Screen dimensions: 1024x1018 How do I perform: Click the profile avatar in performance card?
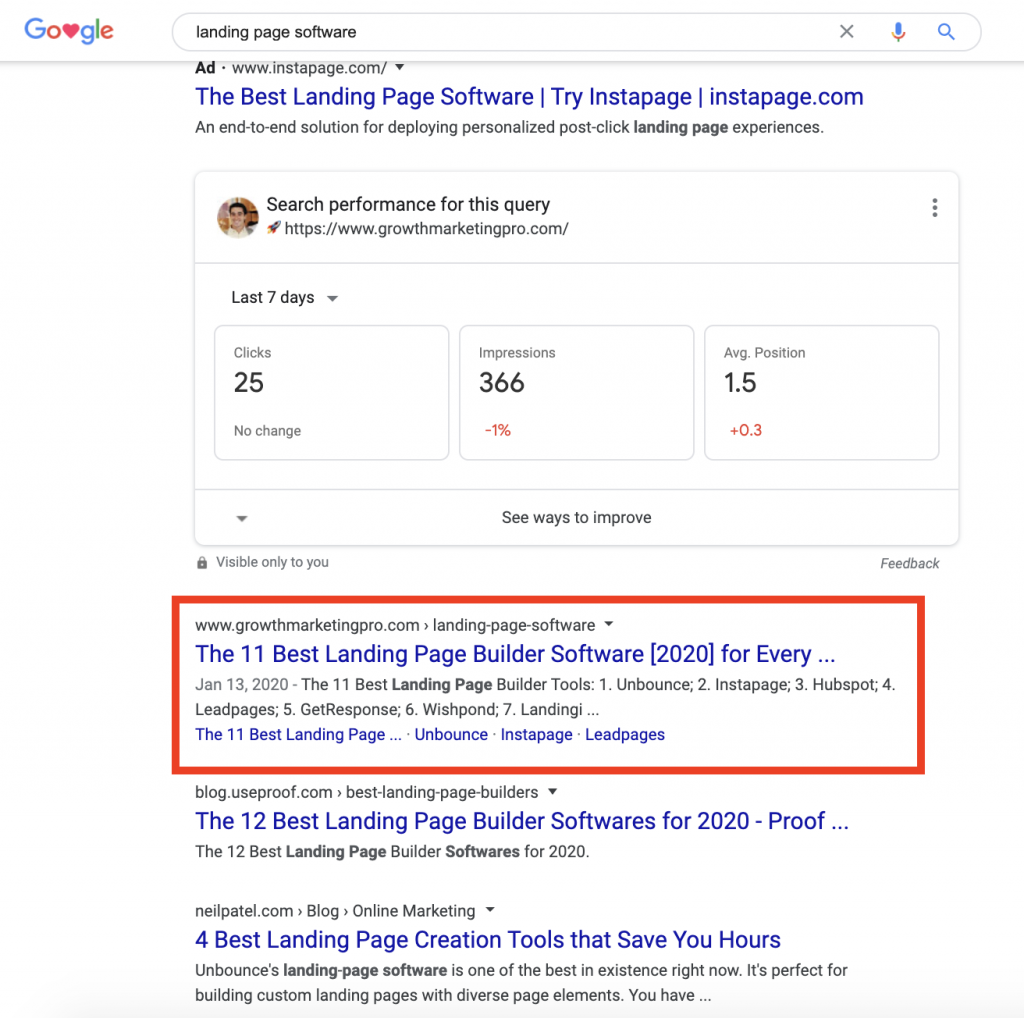click(x=237, y=217)
